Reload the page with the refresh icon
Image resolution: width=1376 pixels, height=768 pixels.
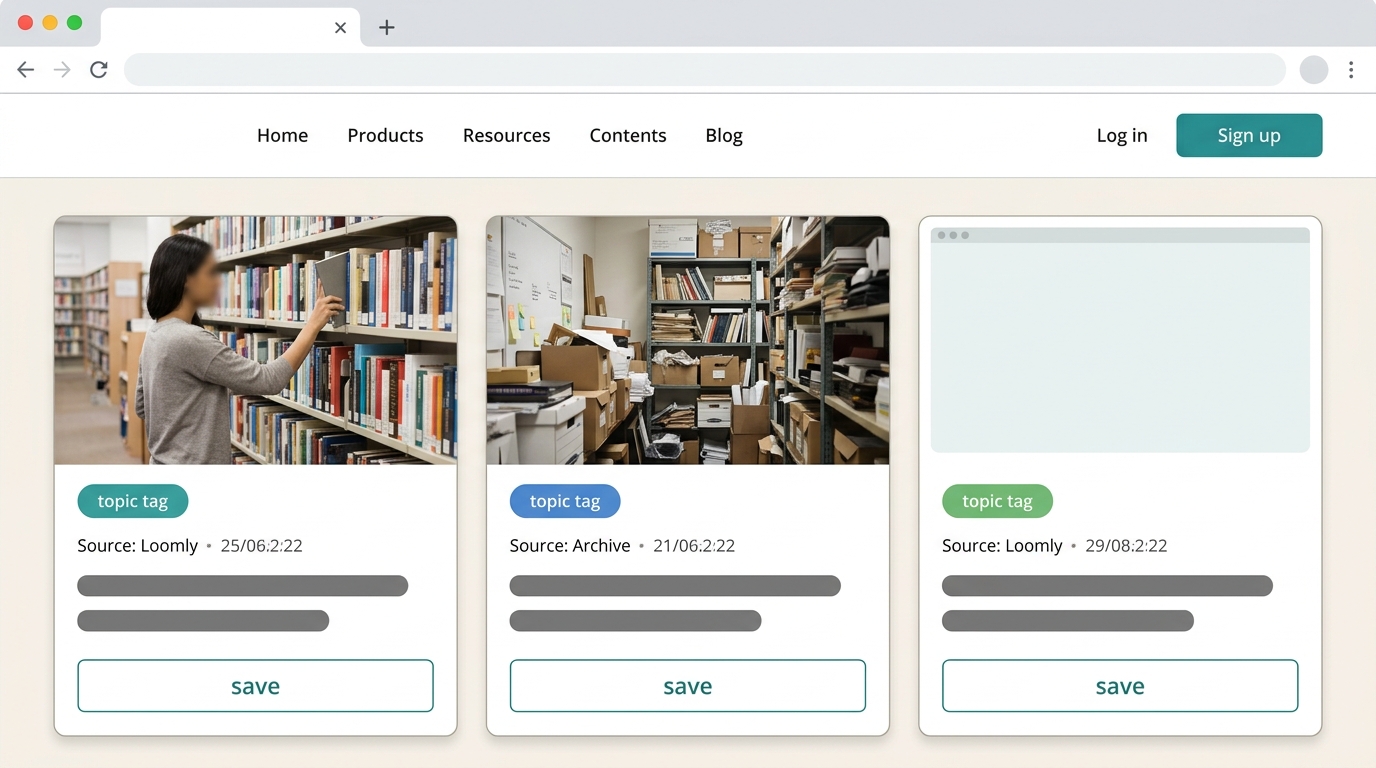click(98, 69)
